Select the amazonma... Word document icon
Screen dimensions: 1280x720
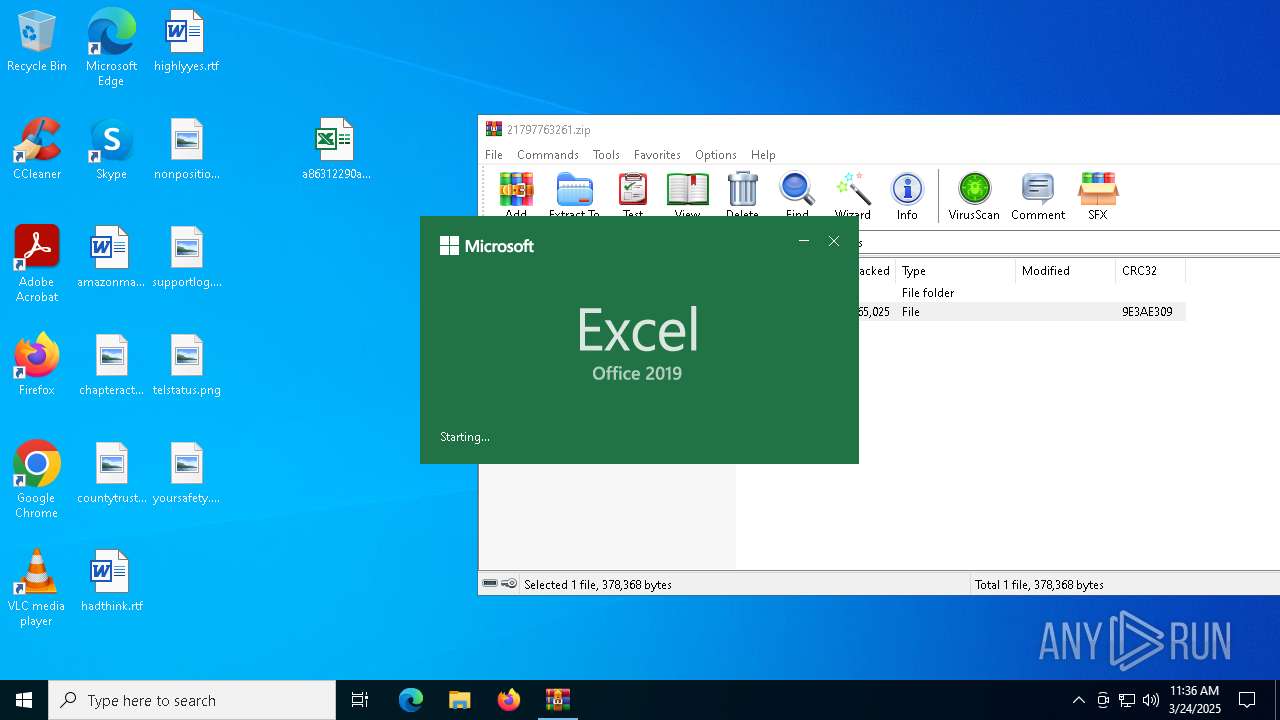tap(111, 257)
